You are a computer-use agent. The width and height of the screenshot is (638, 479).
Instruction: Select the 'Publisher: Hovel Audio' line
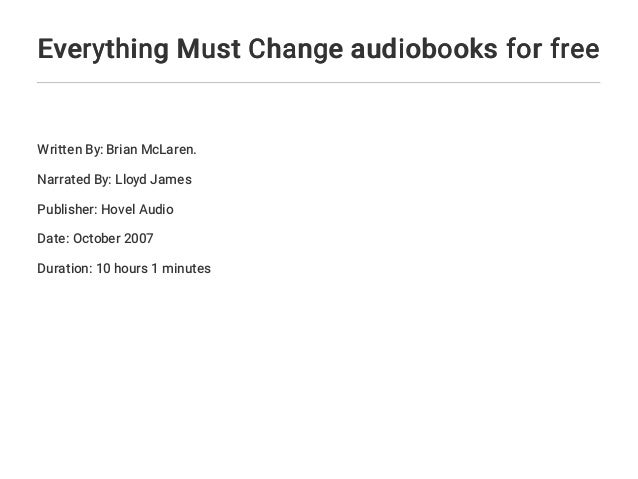click(x=105, y=210)
